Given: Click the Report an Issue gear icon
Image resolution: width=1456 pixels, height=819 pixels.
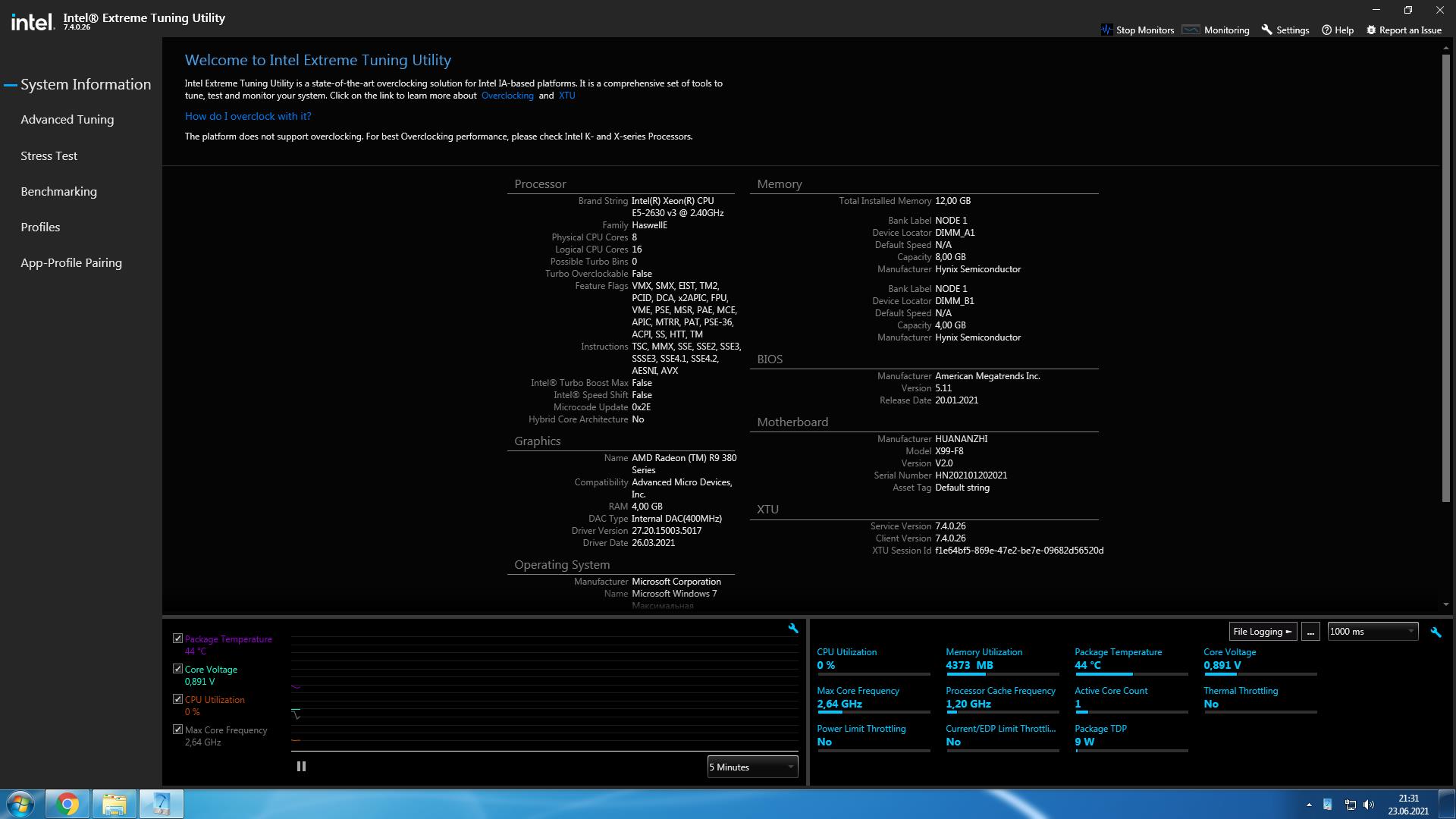Looking at the screenshot, I should point(1371,30).
